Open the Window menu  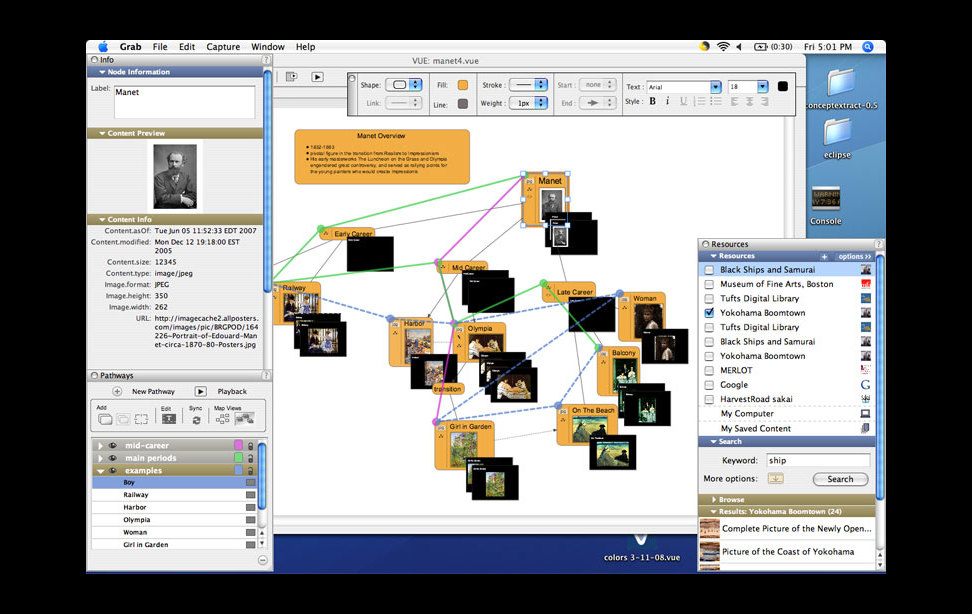[268, 47]
